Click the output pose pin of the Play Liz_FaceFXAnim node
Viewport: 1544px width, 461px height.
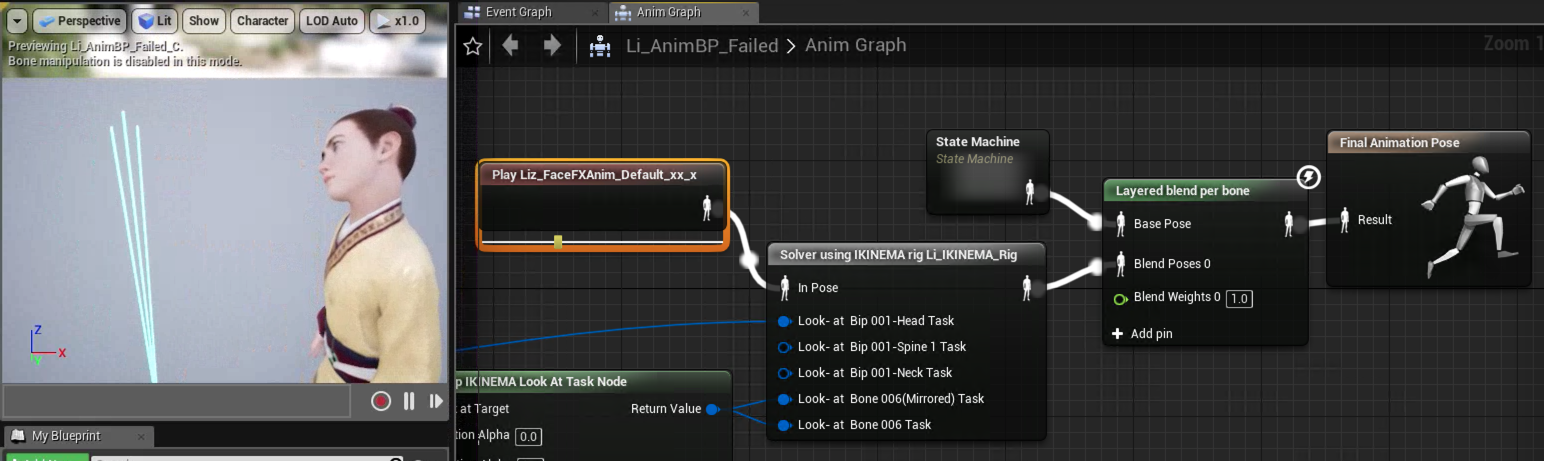coord(708,208)
